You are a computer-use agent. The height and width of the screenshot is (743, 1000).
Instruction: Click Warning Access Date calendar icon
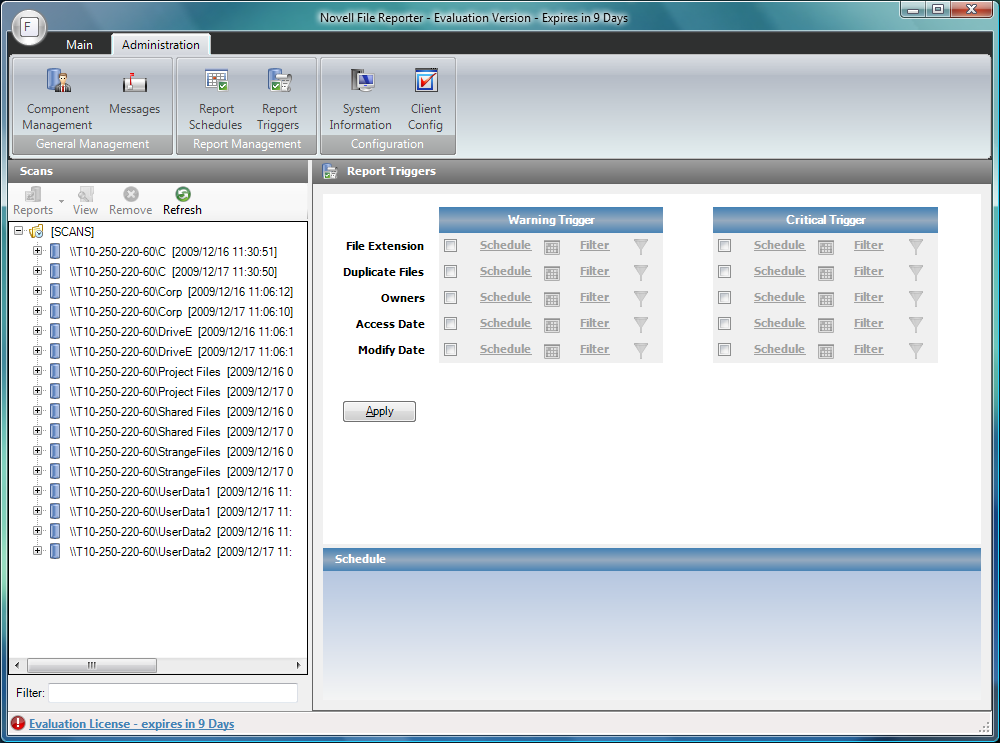pyautogui.click(x=552, y=325)
